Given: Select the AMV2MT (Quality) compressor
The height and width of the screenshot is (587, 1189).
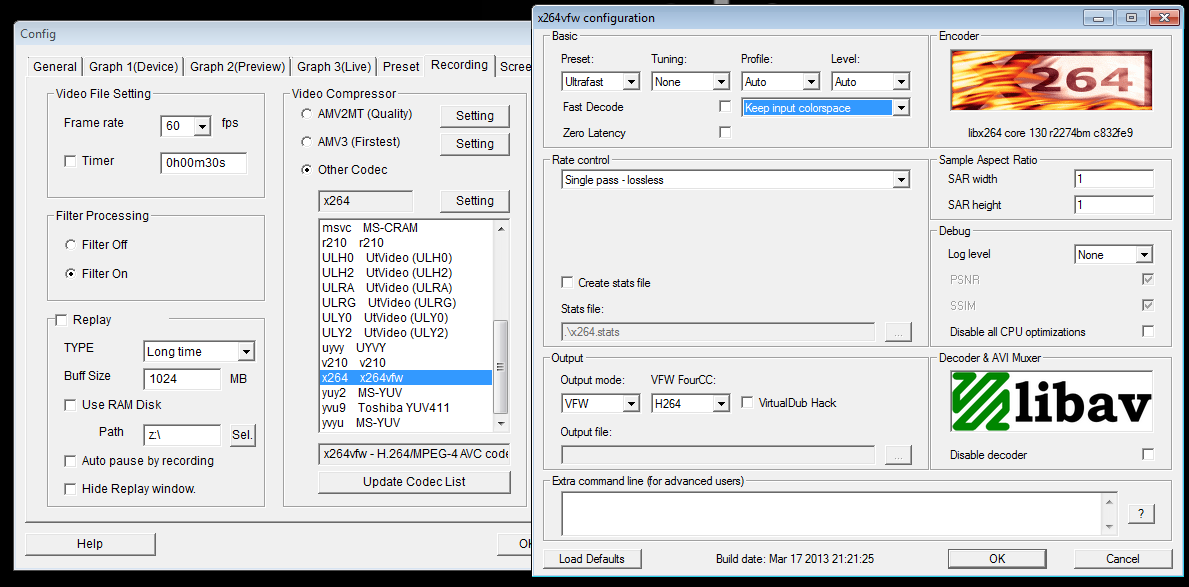Looking at the screenshot, I should coord(306,114).
